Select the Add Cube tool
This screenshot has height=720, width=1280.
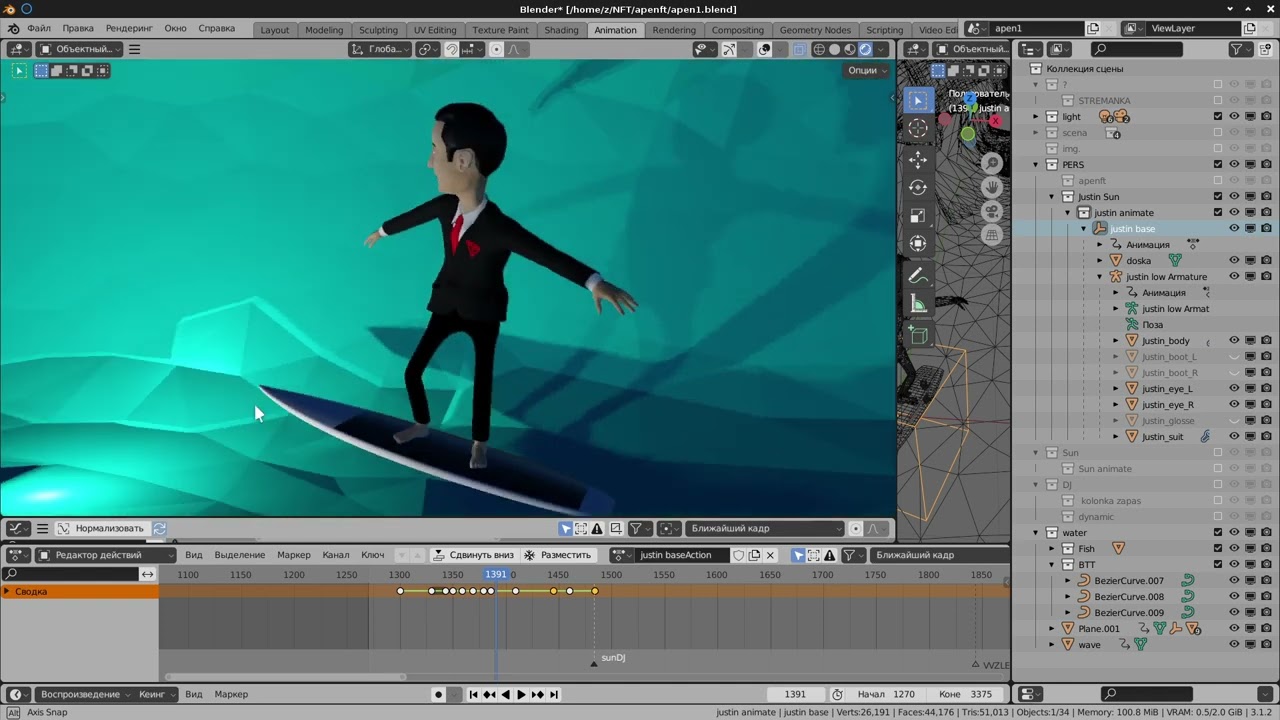click(918, 336)
